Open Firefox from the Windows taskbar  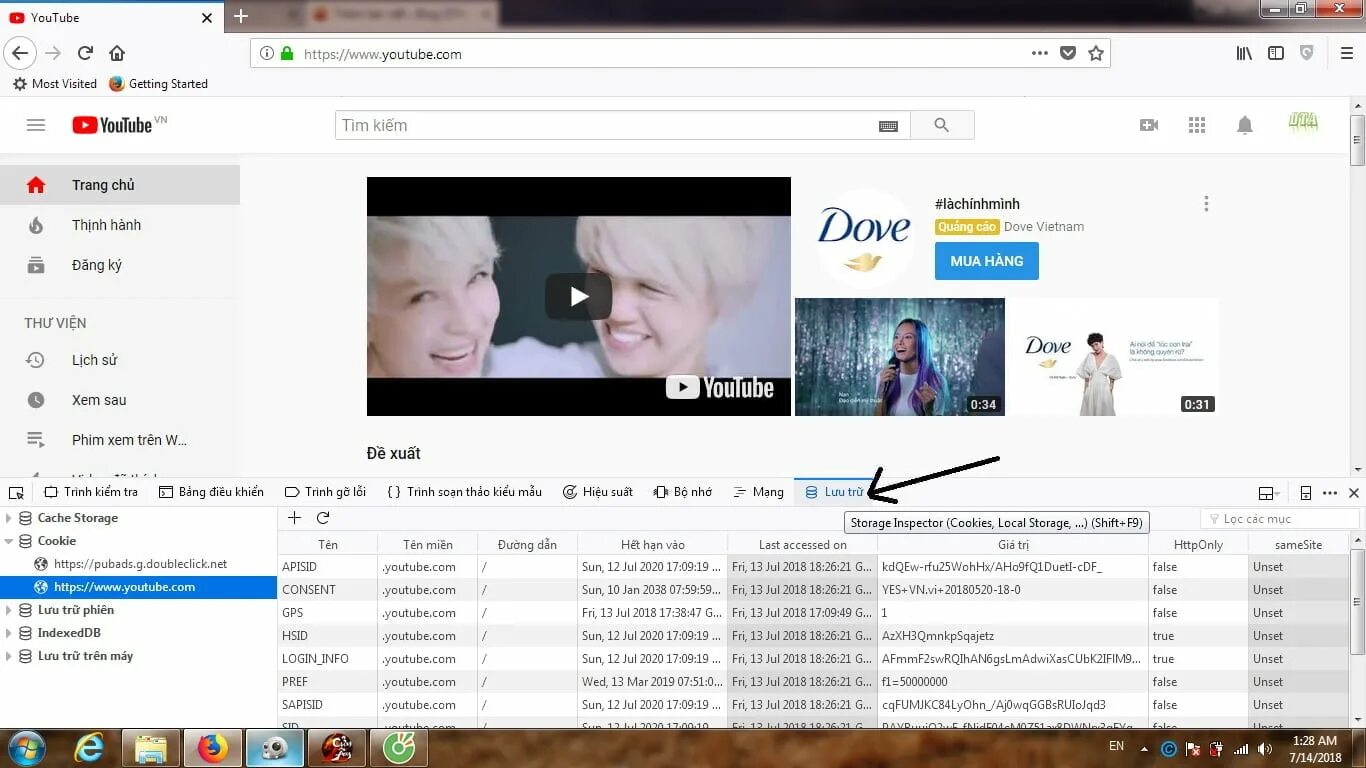click(212, 748)
